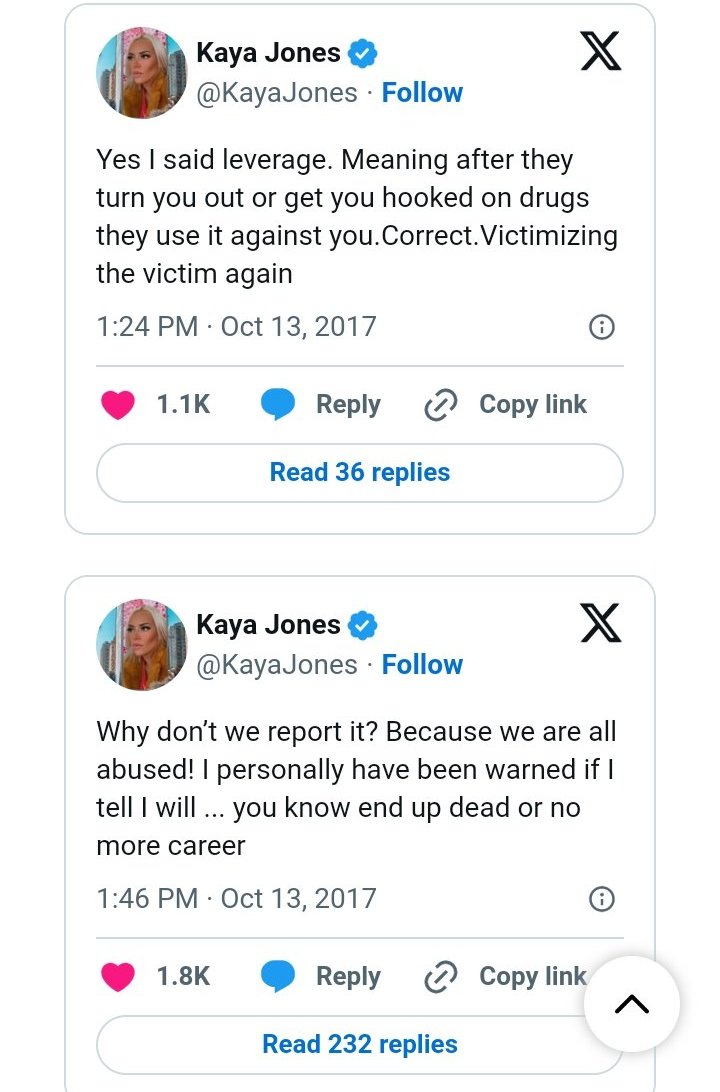The image size is (720, 1092).
Task: Click the X logo on second tweet
Action: (x=600, y=623)
